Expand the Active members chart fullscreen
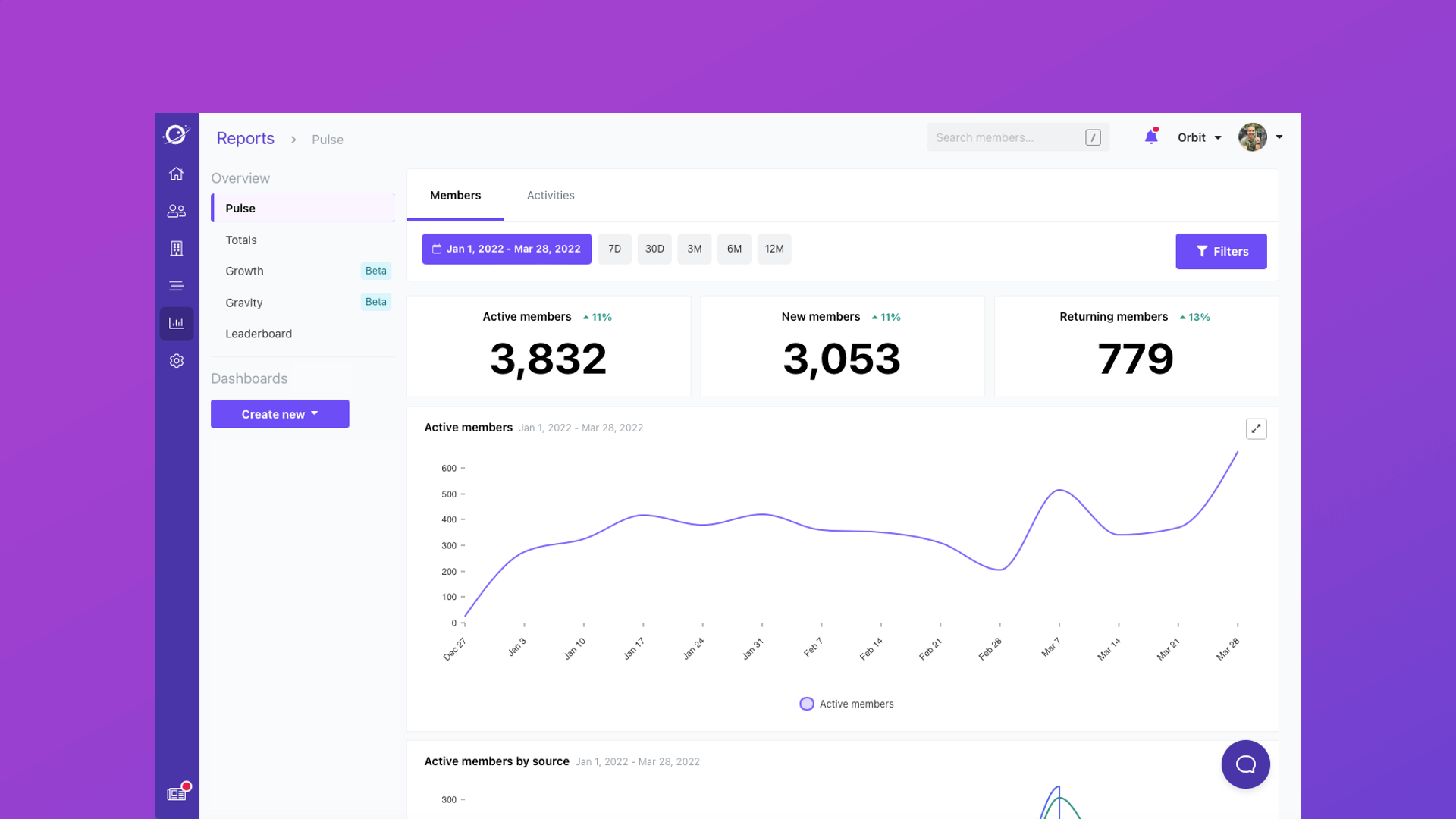 click(x=1256, y=428)
